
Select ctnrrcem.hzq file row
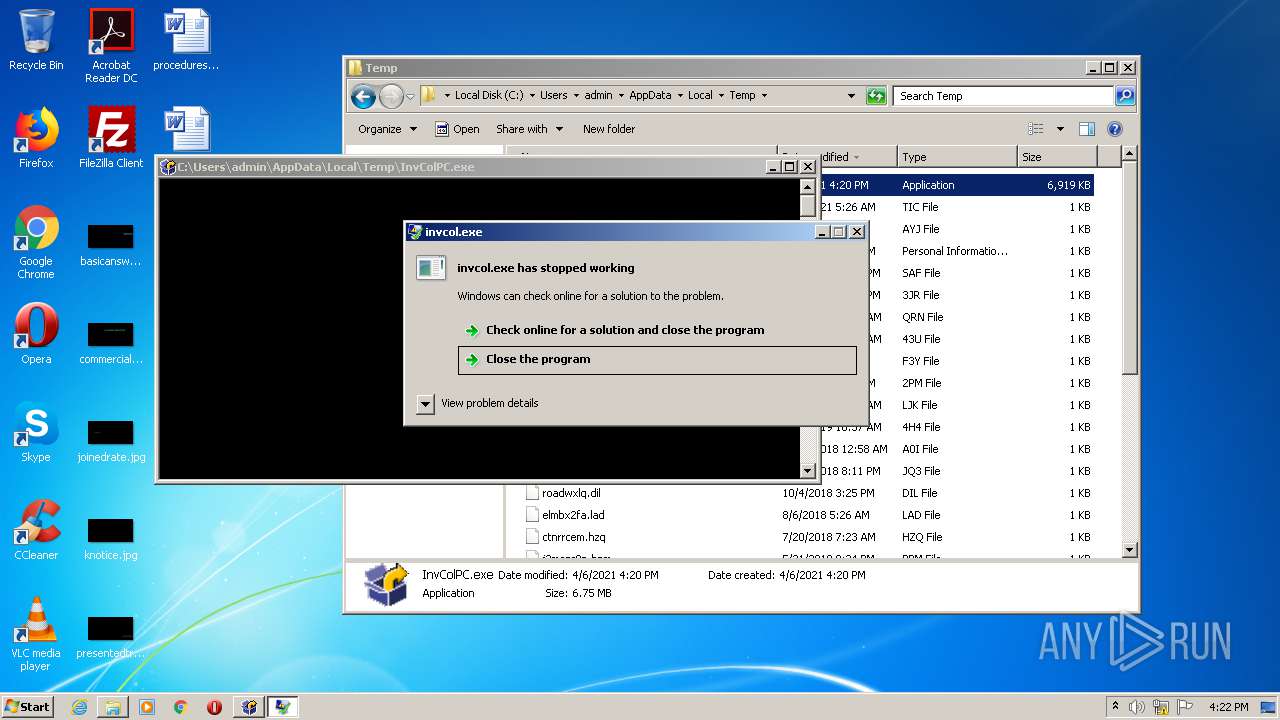pyautogui.click(x=808, y=537)
